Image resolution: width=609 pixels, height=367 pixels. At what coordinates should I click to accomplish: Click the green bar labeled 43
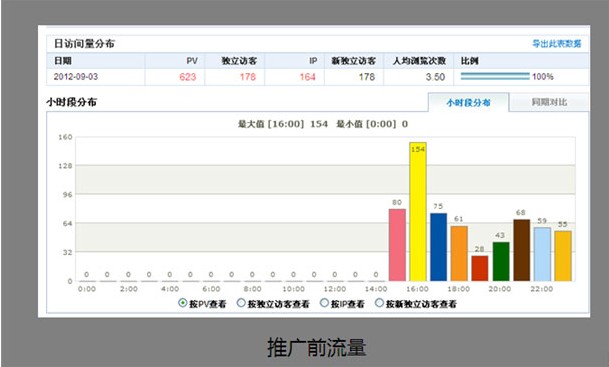(x=501, y=261)
